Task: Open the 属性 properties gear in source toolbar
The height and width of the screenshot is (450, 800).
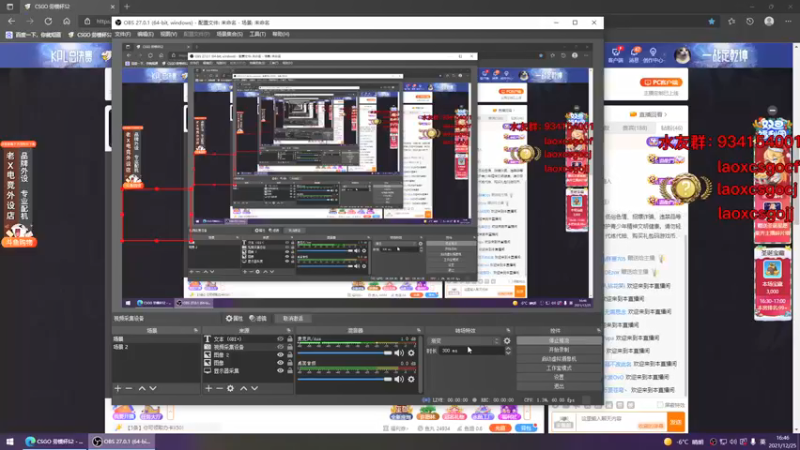Action: (234, 318)
